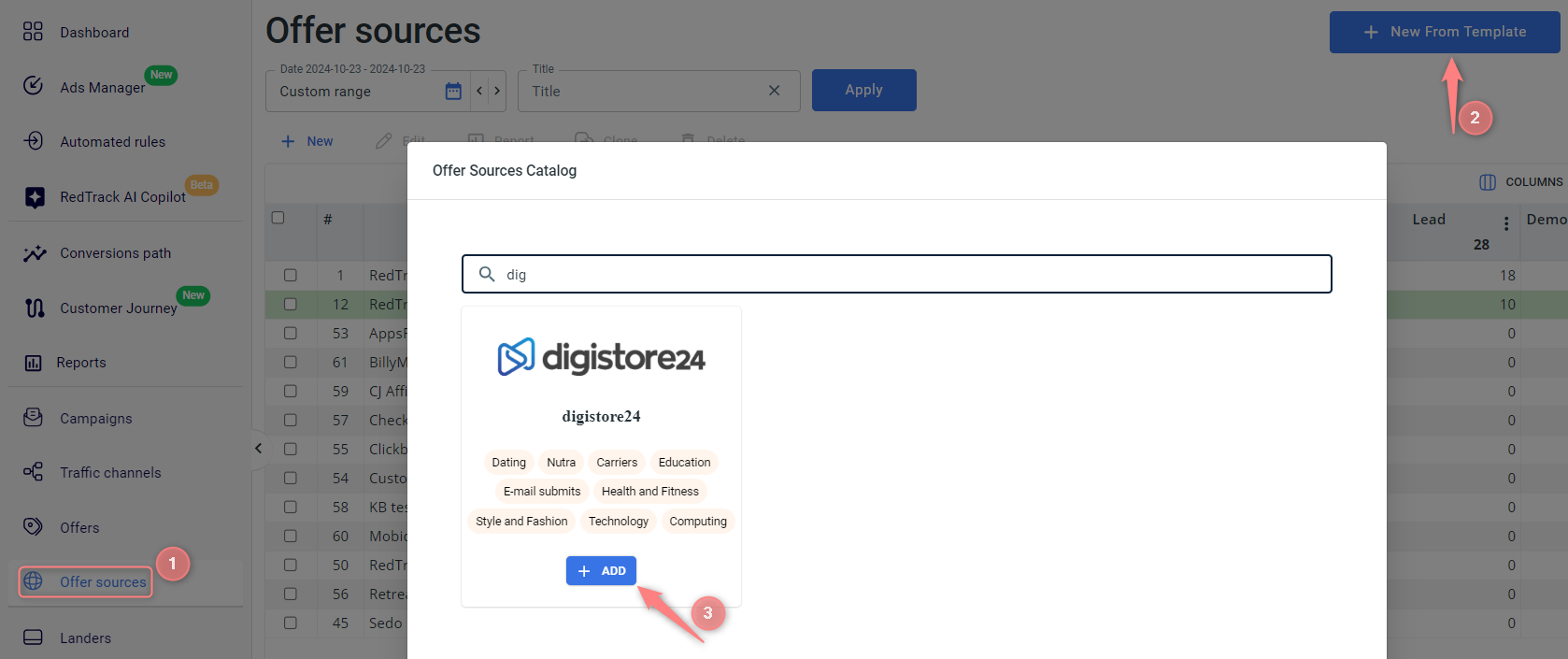Screen dimensions: 1568x659
Task: Click the digistore24 card title text
Action: point(601,417)
